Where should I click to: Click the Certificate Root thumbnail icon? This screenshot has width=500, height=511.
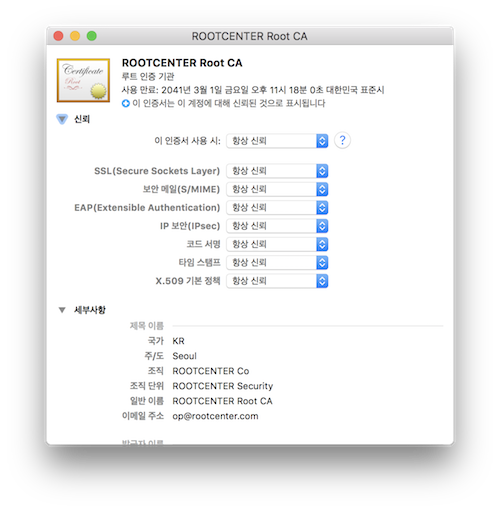tap(83, 80)
